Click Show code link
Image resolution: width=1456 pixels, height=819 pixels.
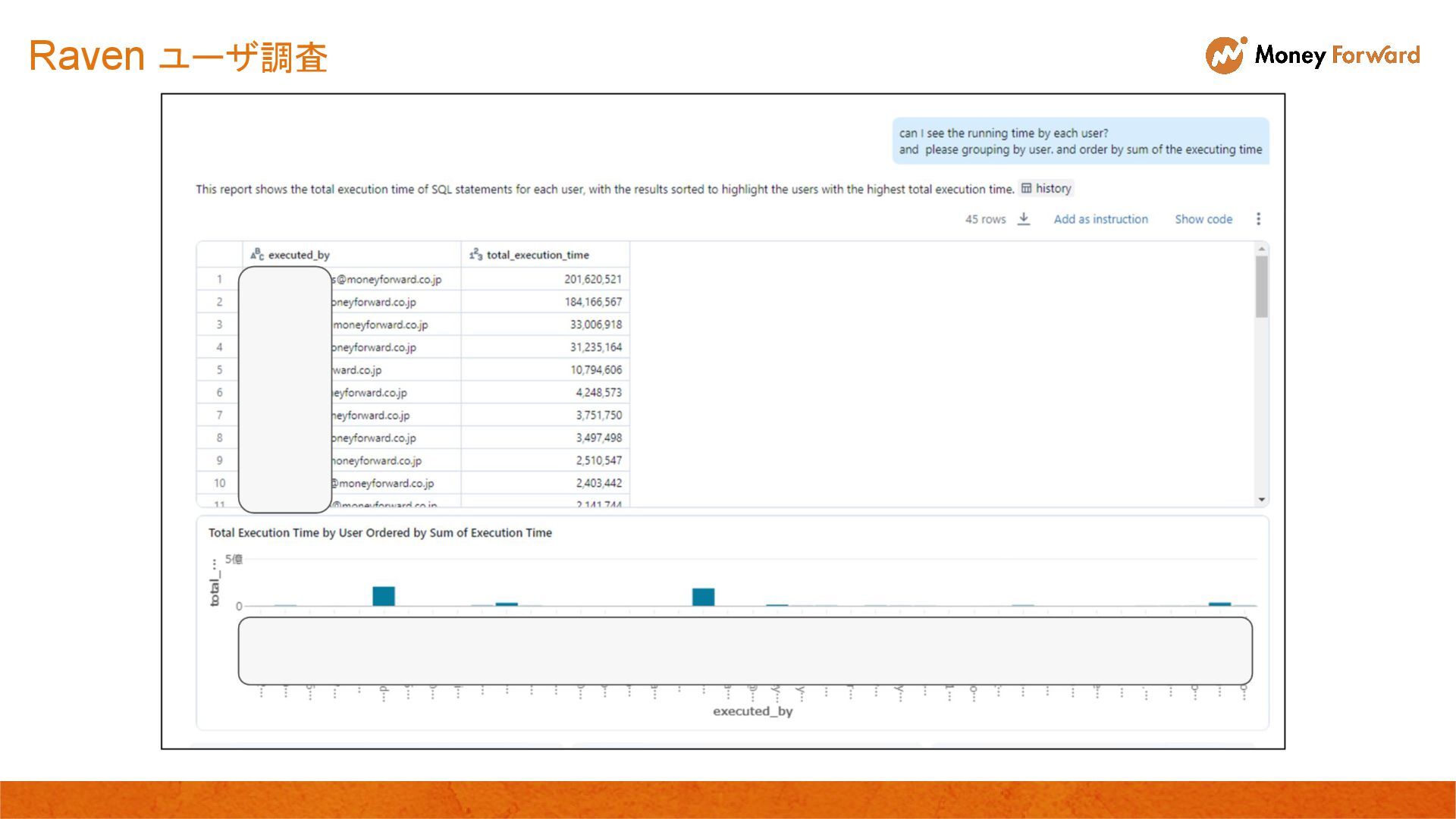[1203, 219]
